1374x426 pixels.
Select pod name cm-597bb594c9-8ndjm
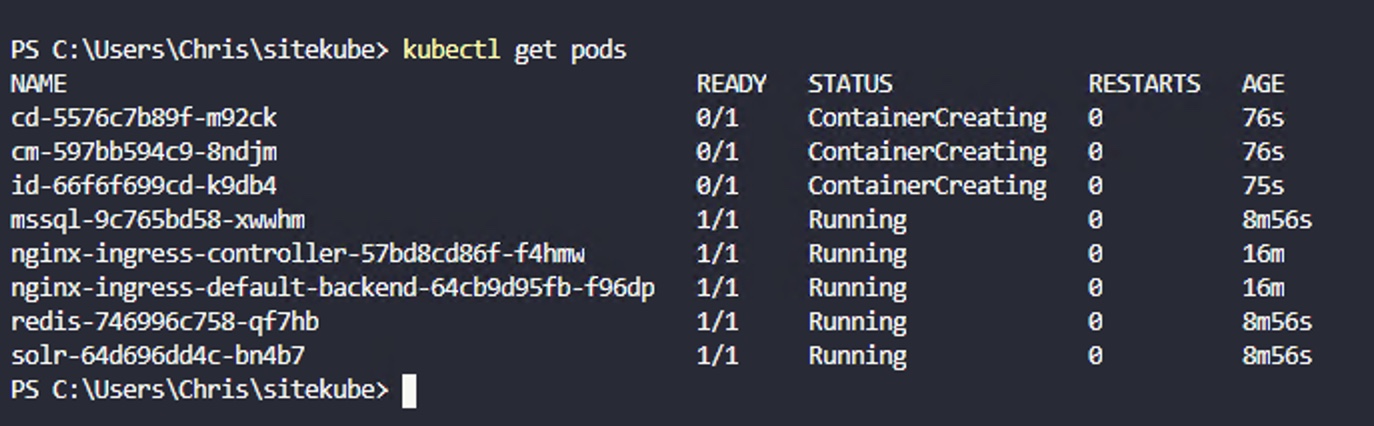pos(144,152)
